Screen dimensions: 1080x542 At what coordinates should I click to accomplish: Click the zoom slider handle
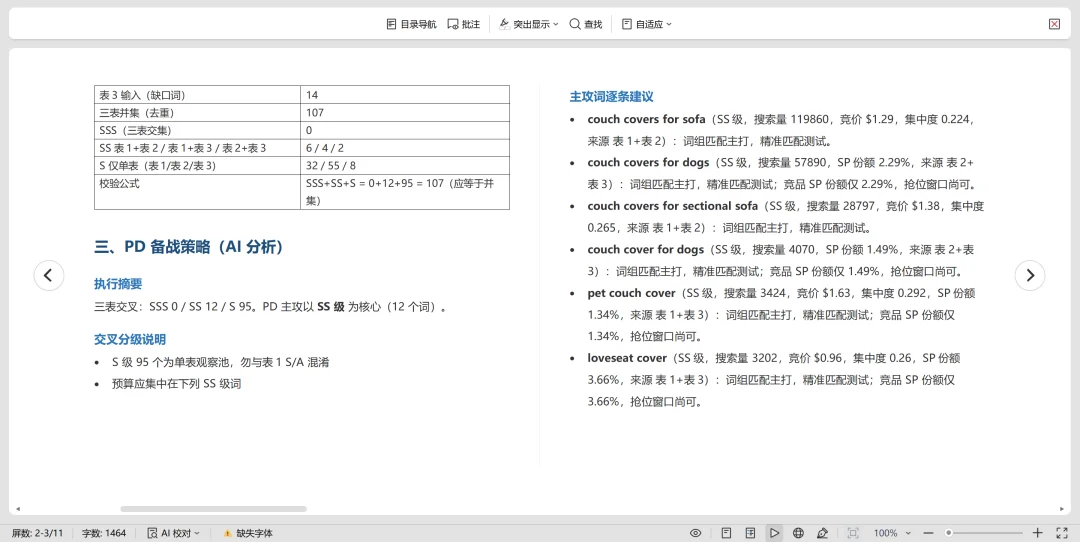coord(948,533)
